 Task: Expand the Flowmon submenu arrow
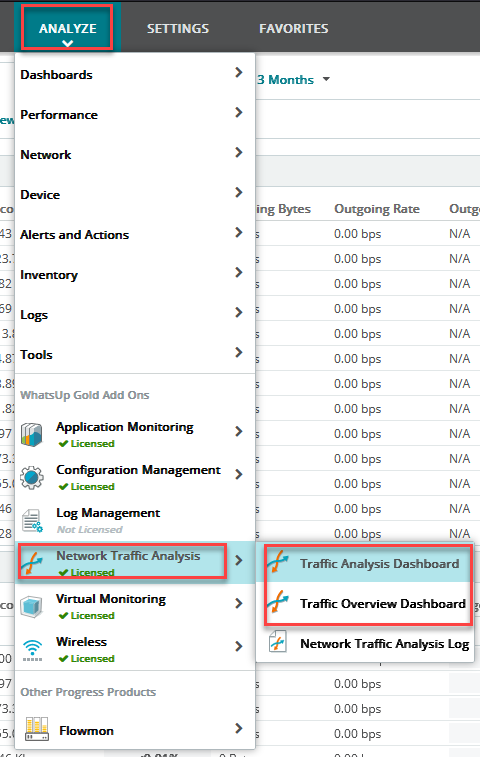(239, 729)
